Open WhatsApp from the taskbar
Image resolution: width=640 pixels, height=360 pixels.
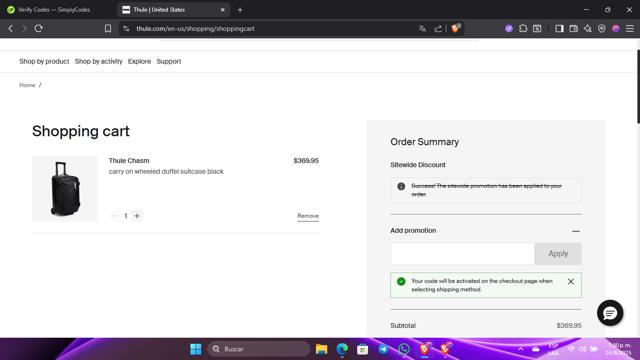404,349
